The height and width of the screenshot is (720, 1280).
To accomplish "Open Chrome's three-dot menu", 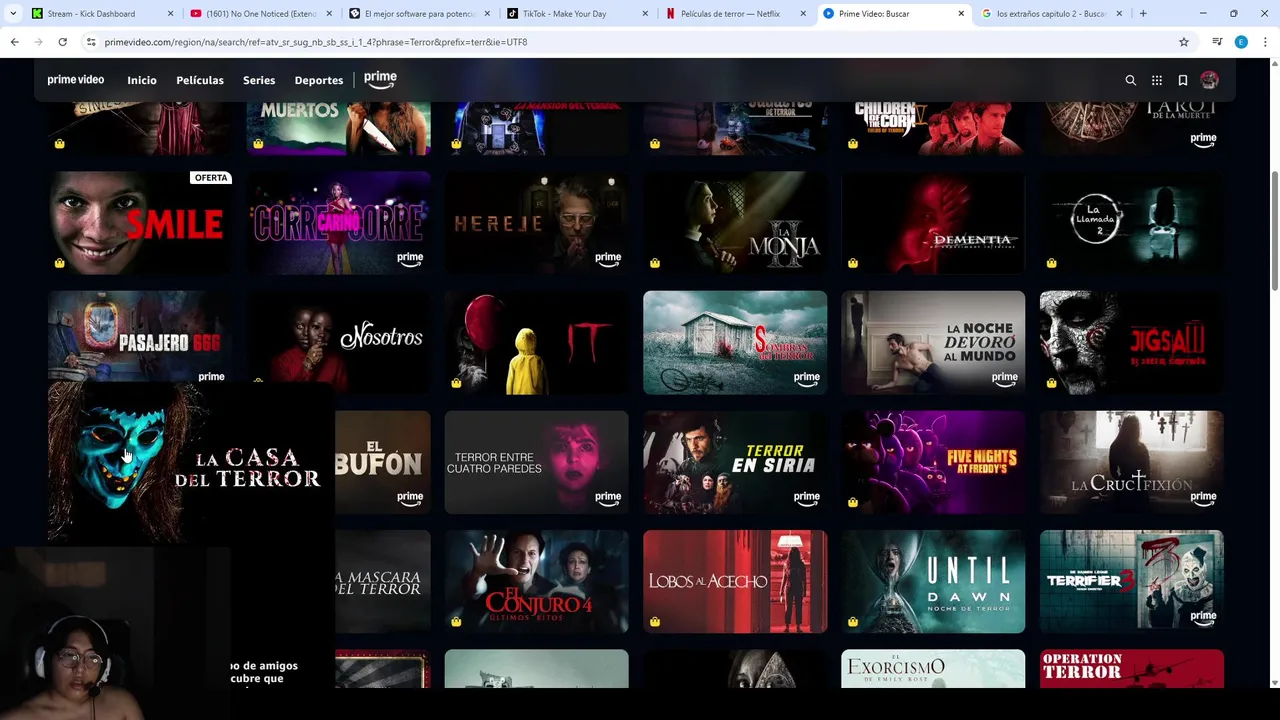I will (x=1266, y=42).
